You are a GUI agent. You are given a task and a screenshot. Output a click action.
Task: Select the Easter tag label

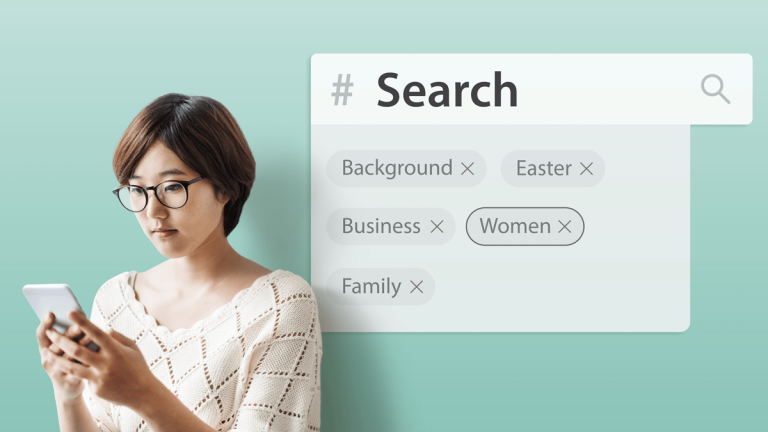click(x=544, y=168)
